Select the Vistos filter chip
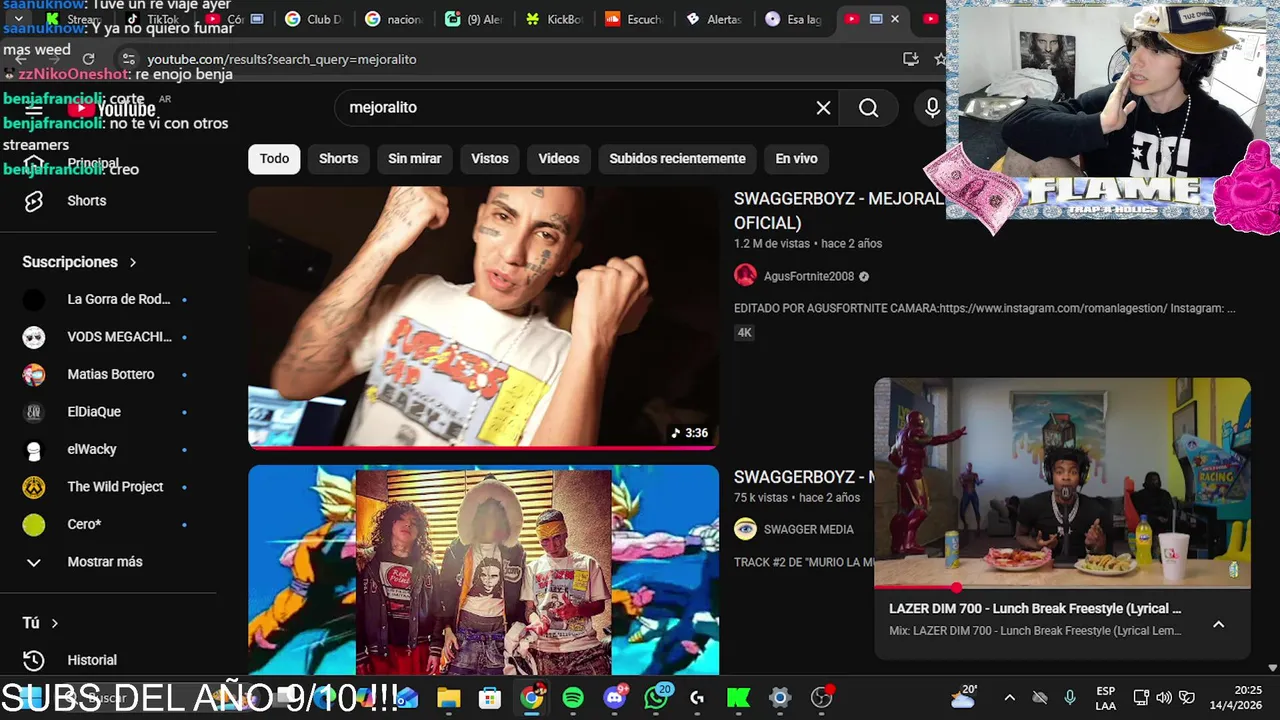Image resolution: width=1280 pixels, height=720 pixels. click(x=490, y=159)
